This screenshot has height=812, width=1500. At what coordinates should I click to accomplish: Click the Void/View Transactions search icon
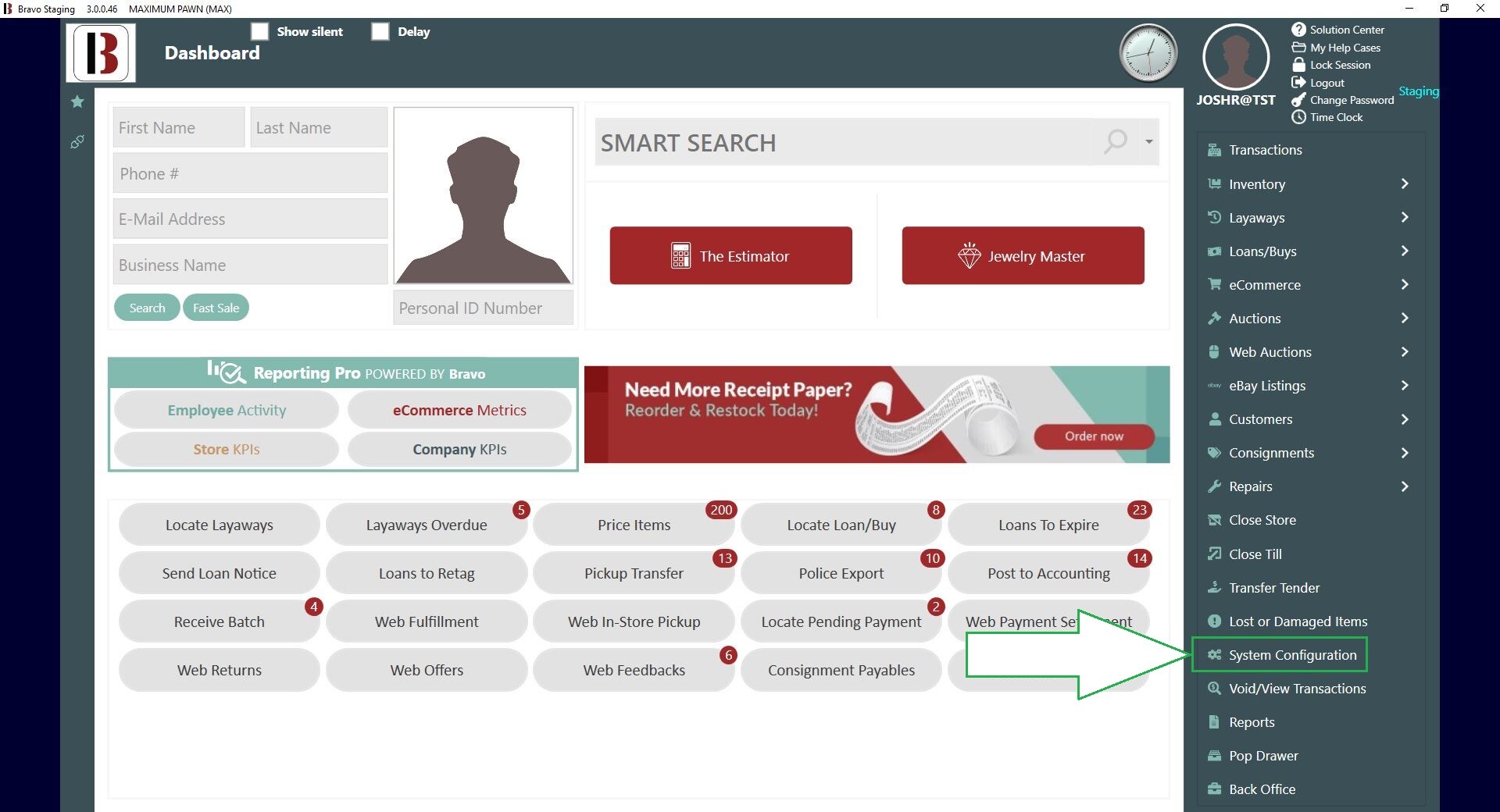(x=1214, y=689)
